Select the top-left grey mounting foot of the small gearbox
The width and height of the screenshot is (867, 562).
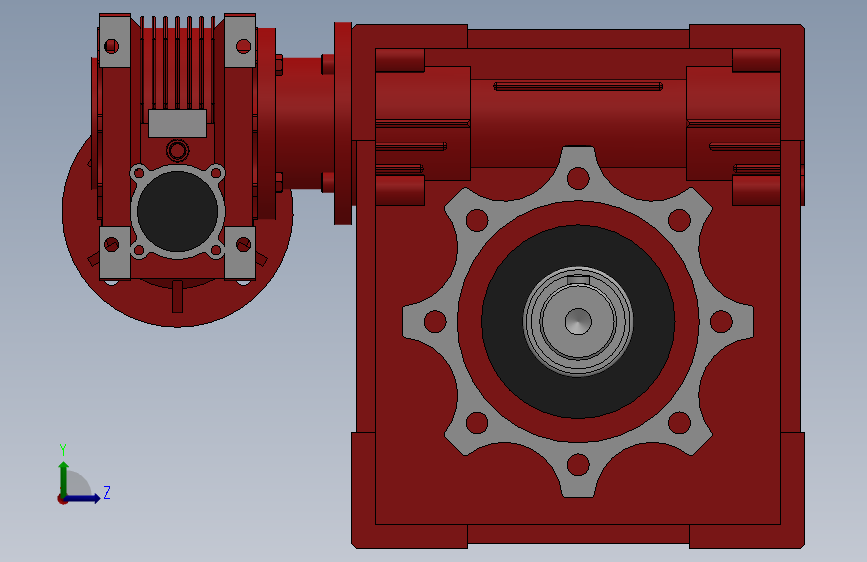(x=115, y=41)
